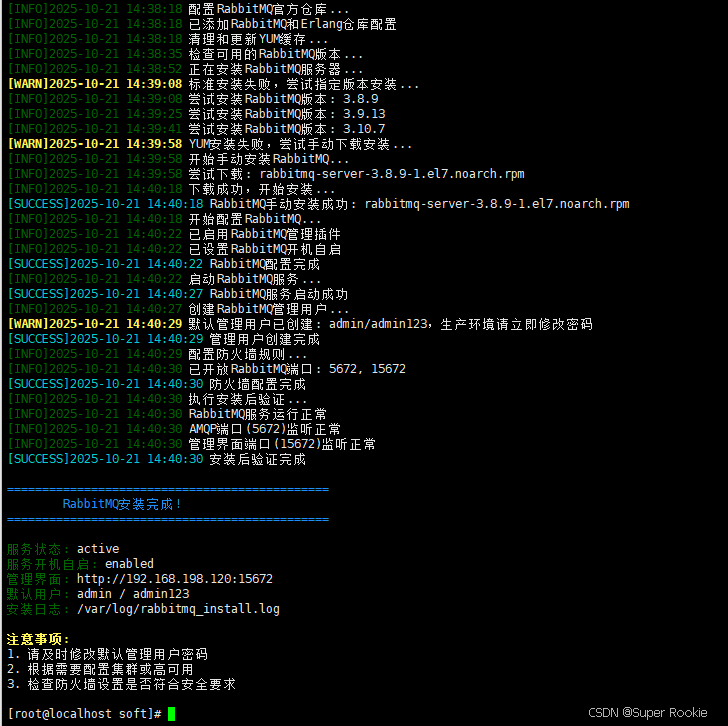The image size is (728, 726).
Task: Click the WARN line mentioning admin/admin123
Action: pyautogui.click(x=300, y=324)
